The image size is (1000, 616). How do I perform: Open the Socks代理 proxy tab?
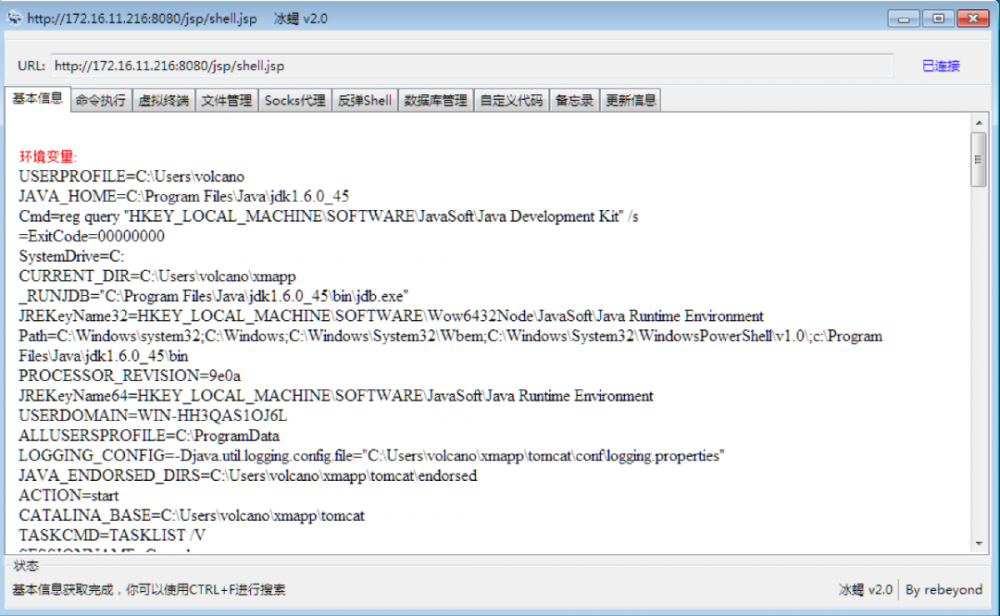tap(294, 99)
